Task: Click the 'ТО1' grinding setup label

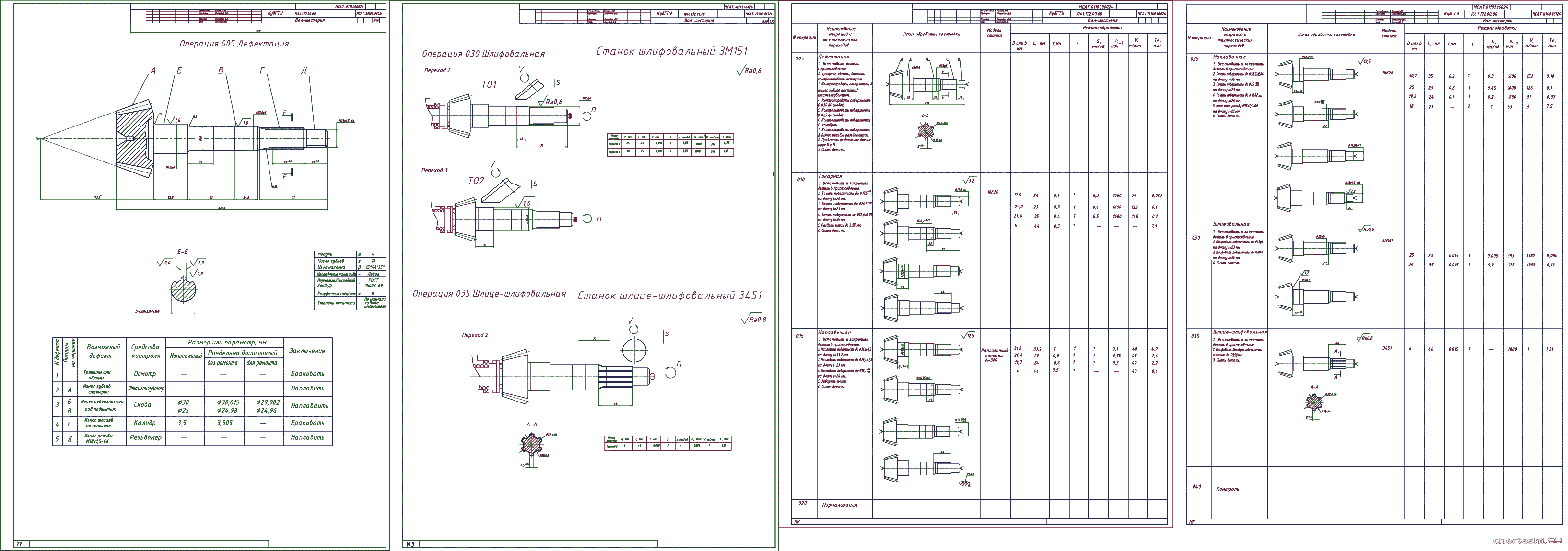Action: 490,84
